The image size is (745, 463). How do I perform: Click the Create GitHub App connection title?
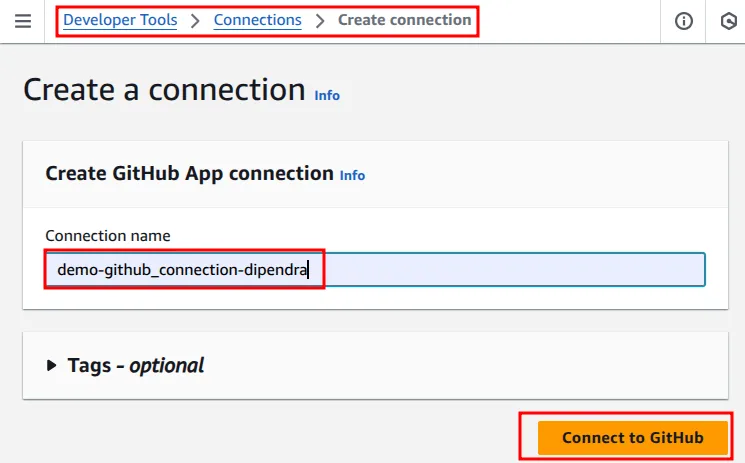pos(190,174)
